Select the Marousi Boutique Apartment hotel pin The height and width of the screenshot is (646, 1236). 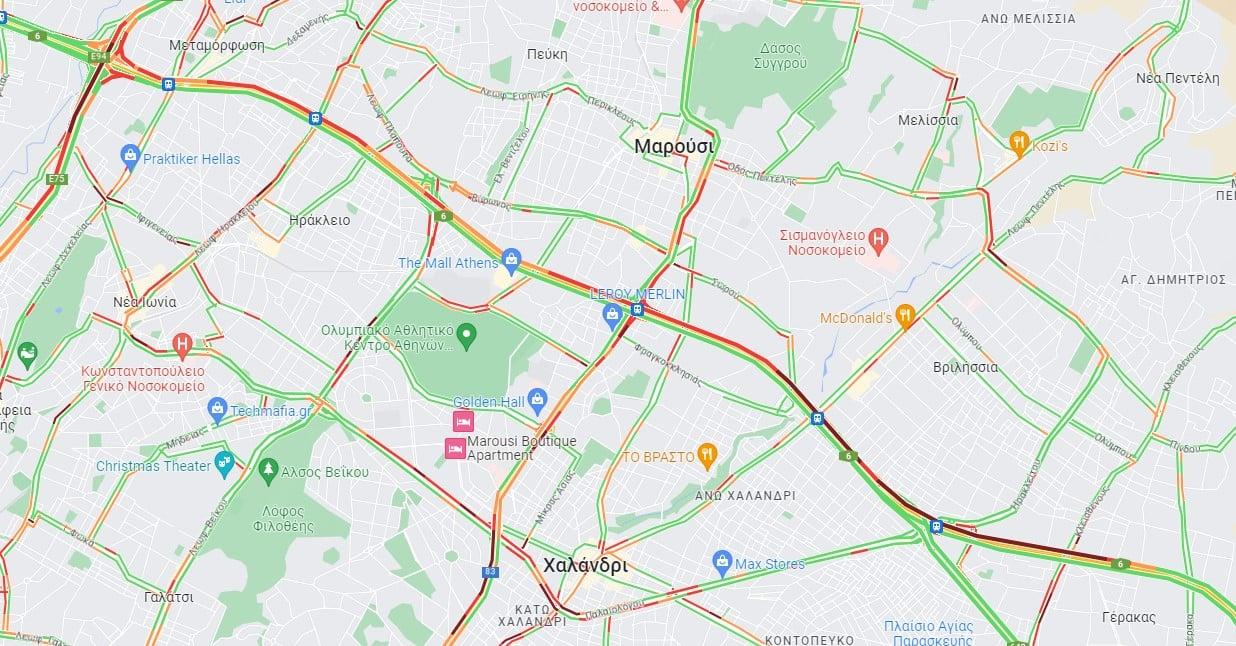455,449
